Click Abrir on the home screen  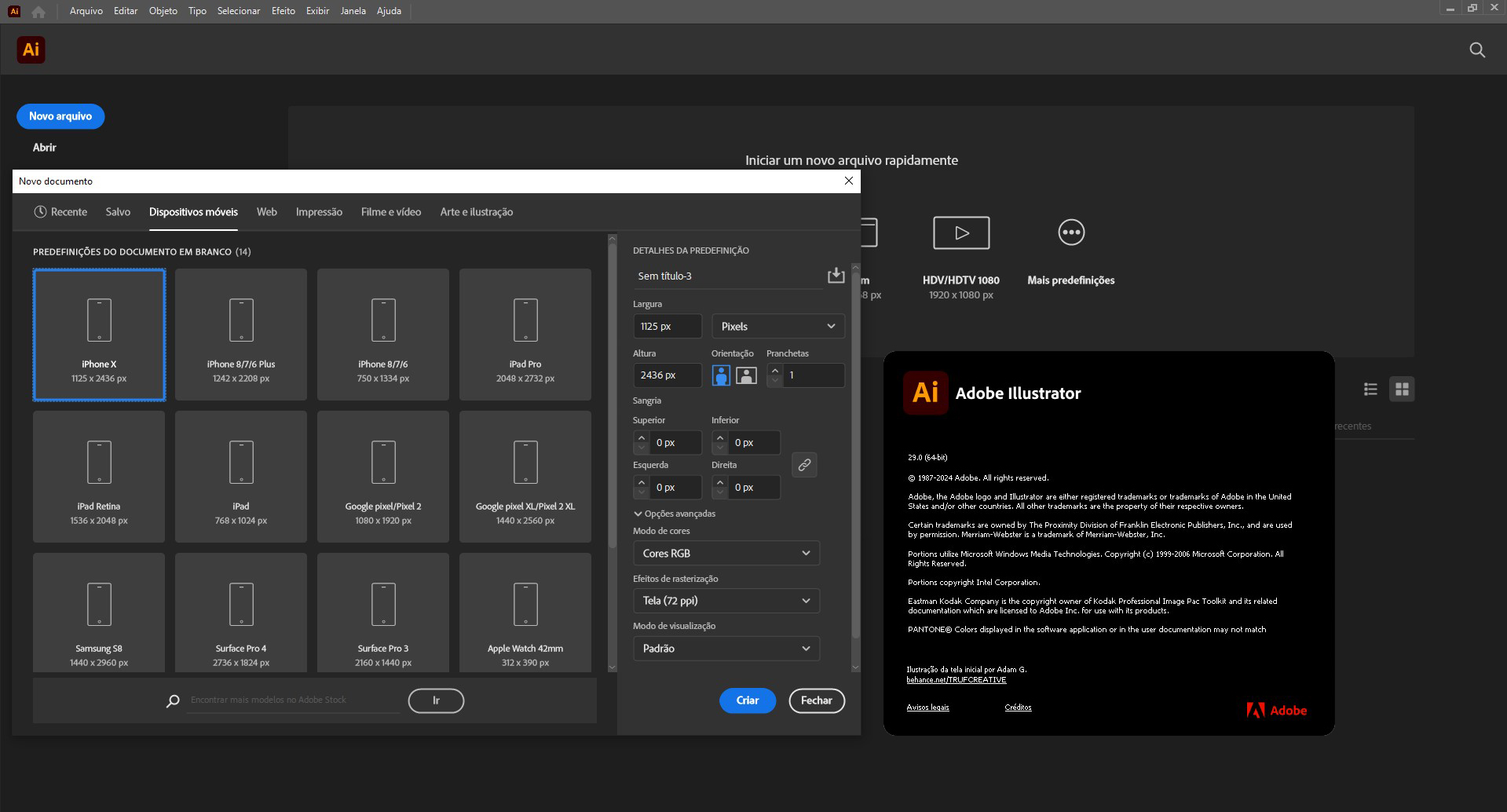tap(45, 148)
